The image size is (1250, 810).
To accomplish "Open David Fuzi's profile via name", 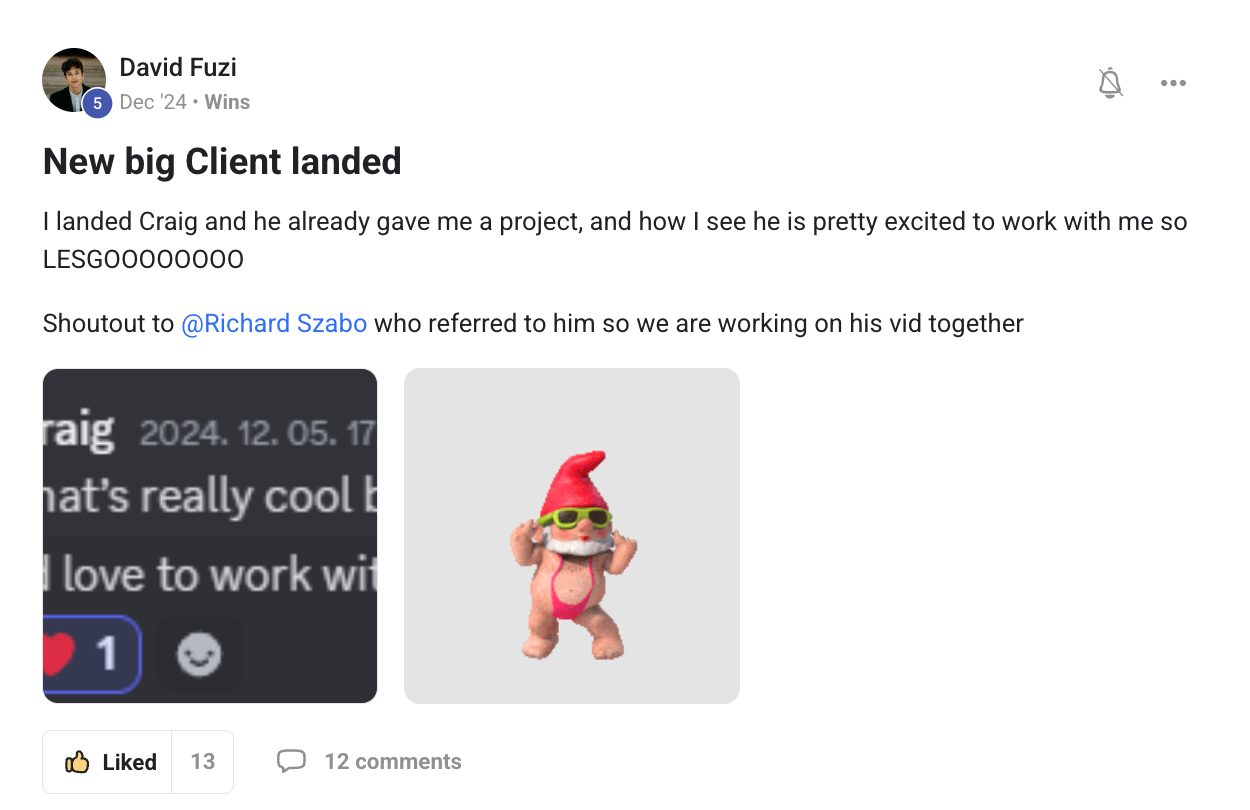I will click(x=178, y=68).
